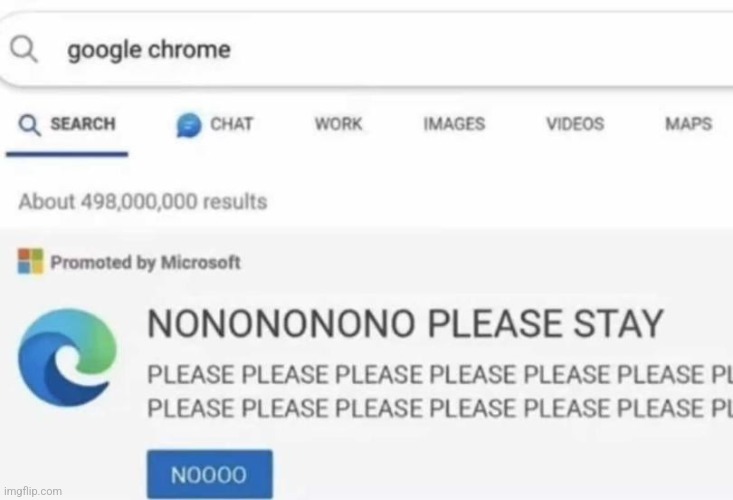Viewport: 733px width, 500px height.
Task: Select the SEARCH tab label
Action: pos(82,124)
